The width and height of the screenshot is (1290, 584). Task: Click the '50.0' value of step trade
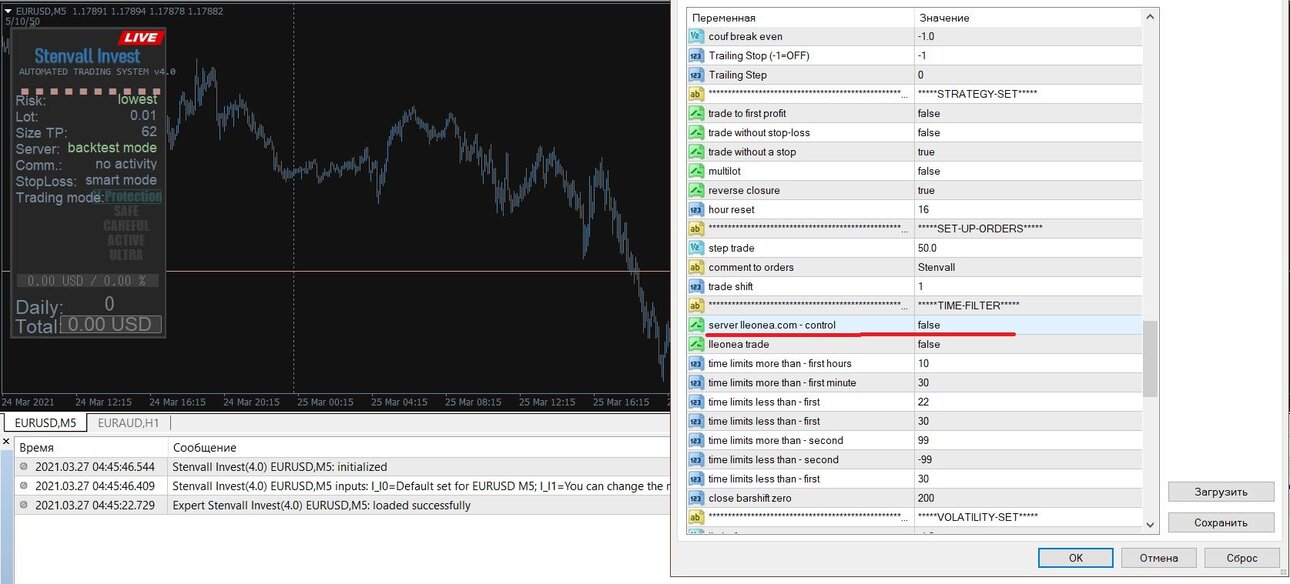click(x=927, y=248)
